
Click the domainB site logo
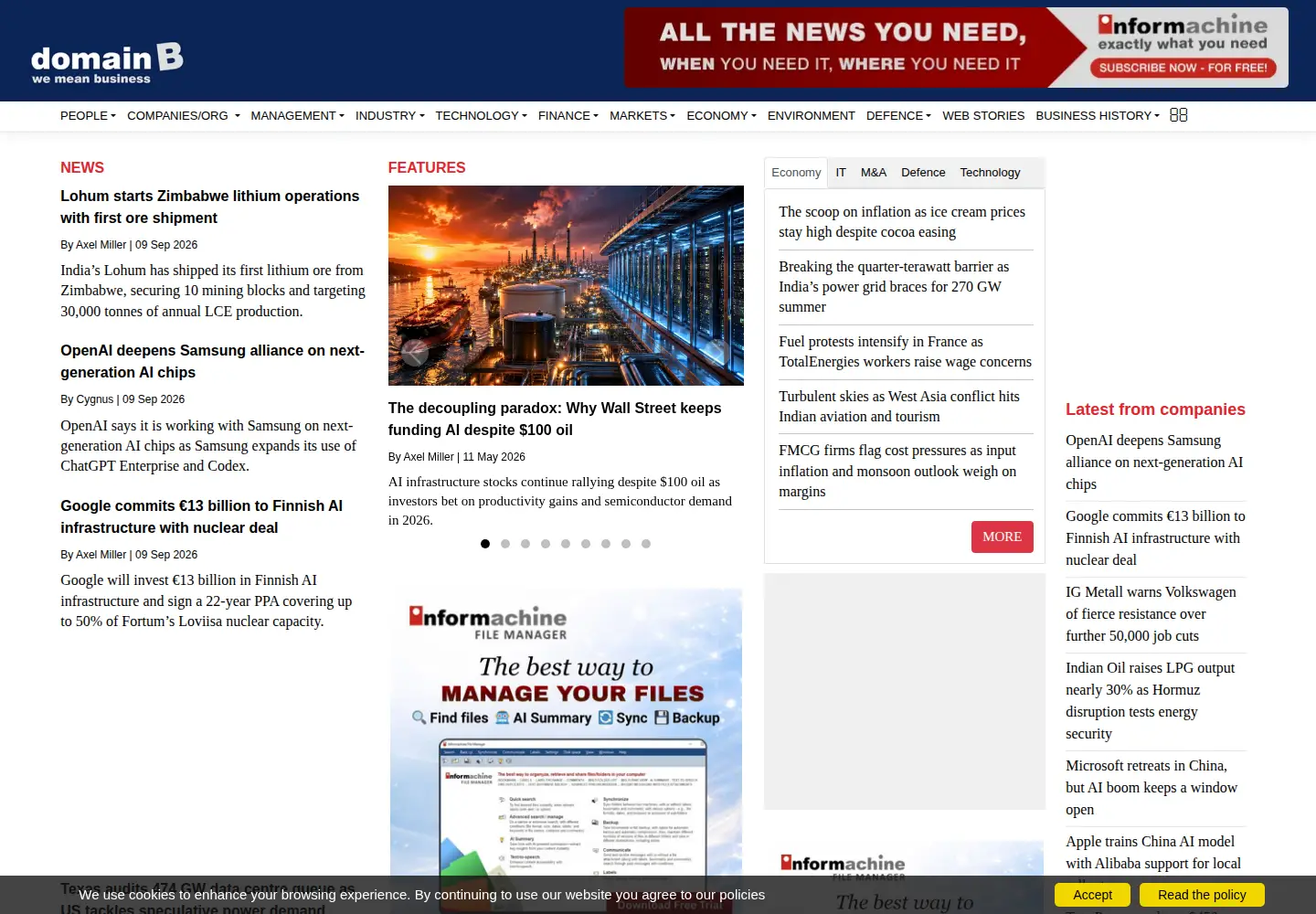click(107, 63)
